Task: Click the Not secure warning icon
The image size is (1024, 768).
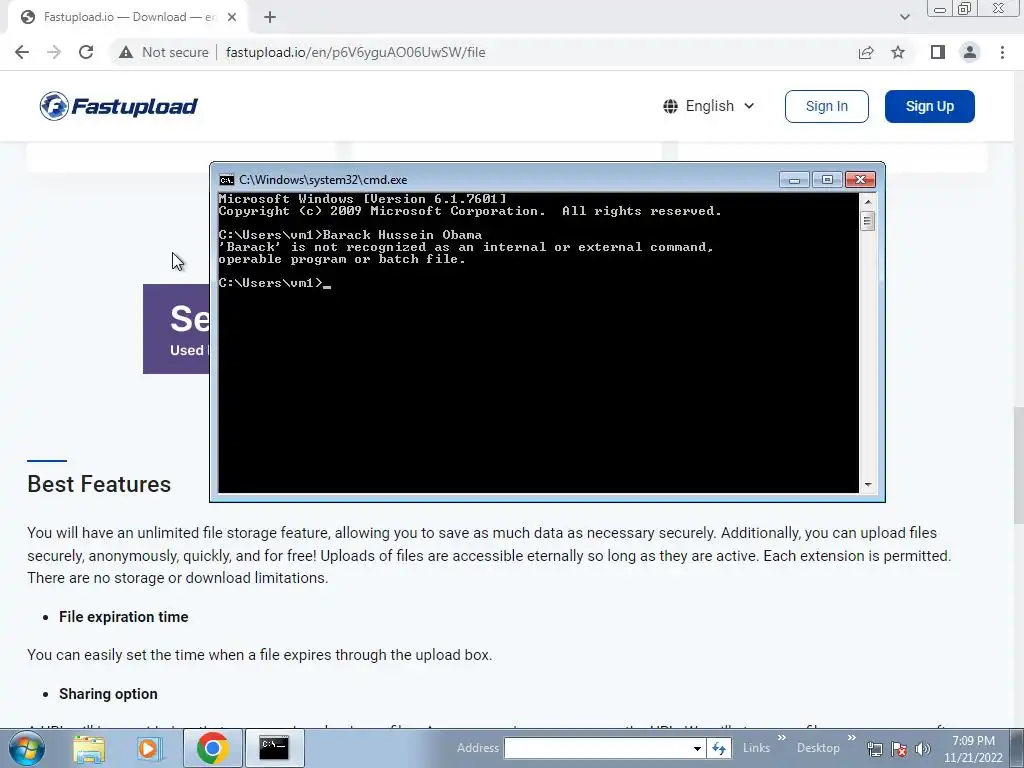Action: pos(126,52)
